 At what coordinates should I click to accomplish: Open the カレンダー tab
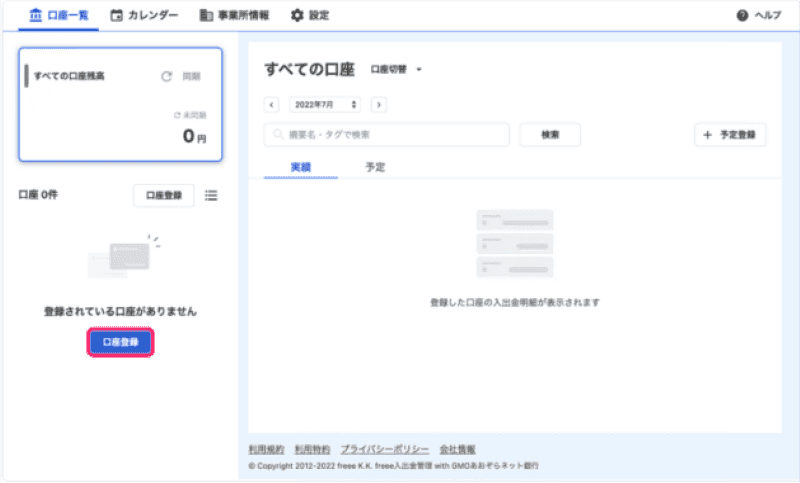click(x=144, y=15)
